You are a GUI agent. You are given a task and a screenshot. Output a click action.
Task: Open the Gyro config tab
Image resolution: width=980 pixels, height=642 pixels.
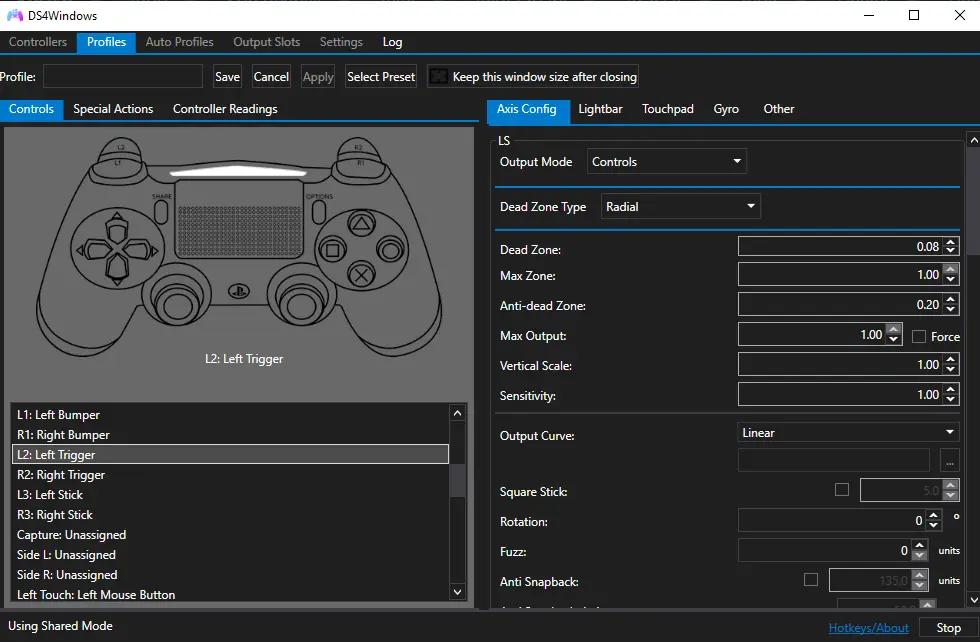tap(726, 109)
